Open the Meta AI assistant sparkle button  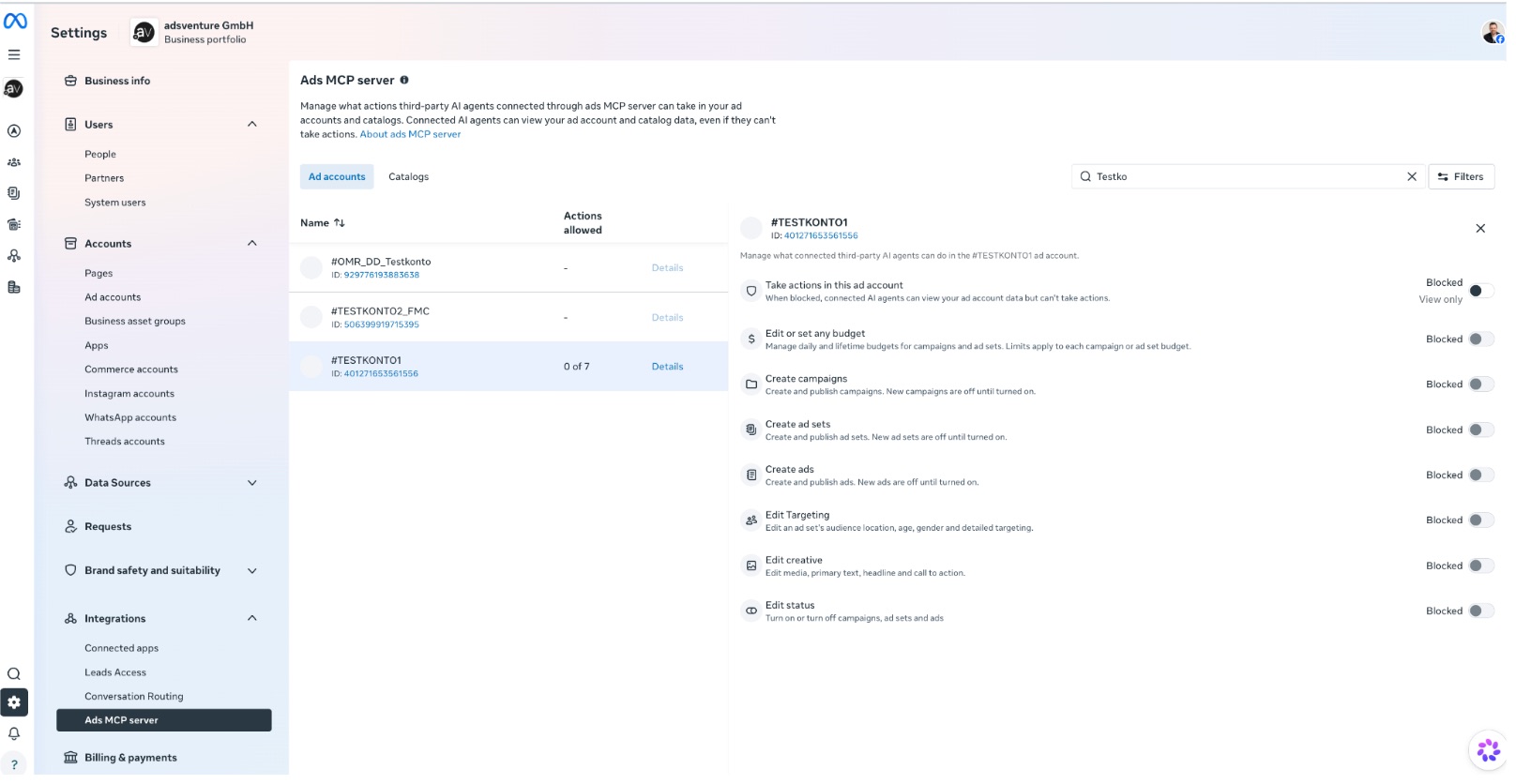point(1488,749)
